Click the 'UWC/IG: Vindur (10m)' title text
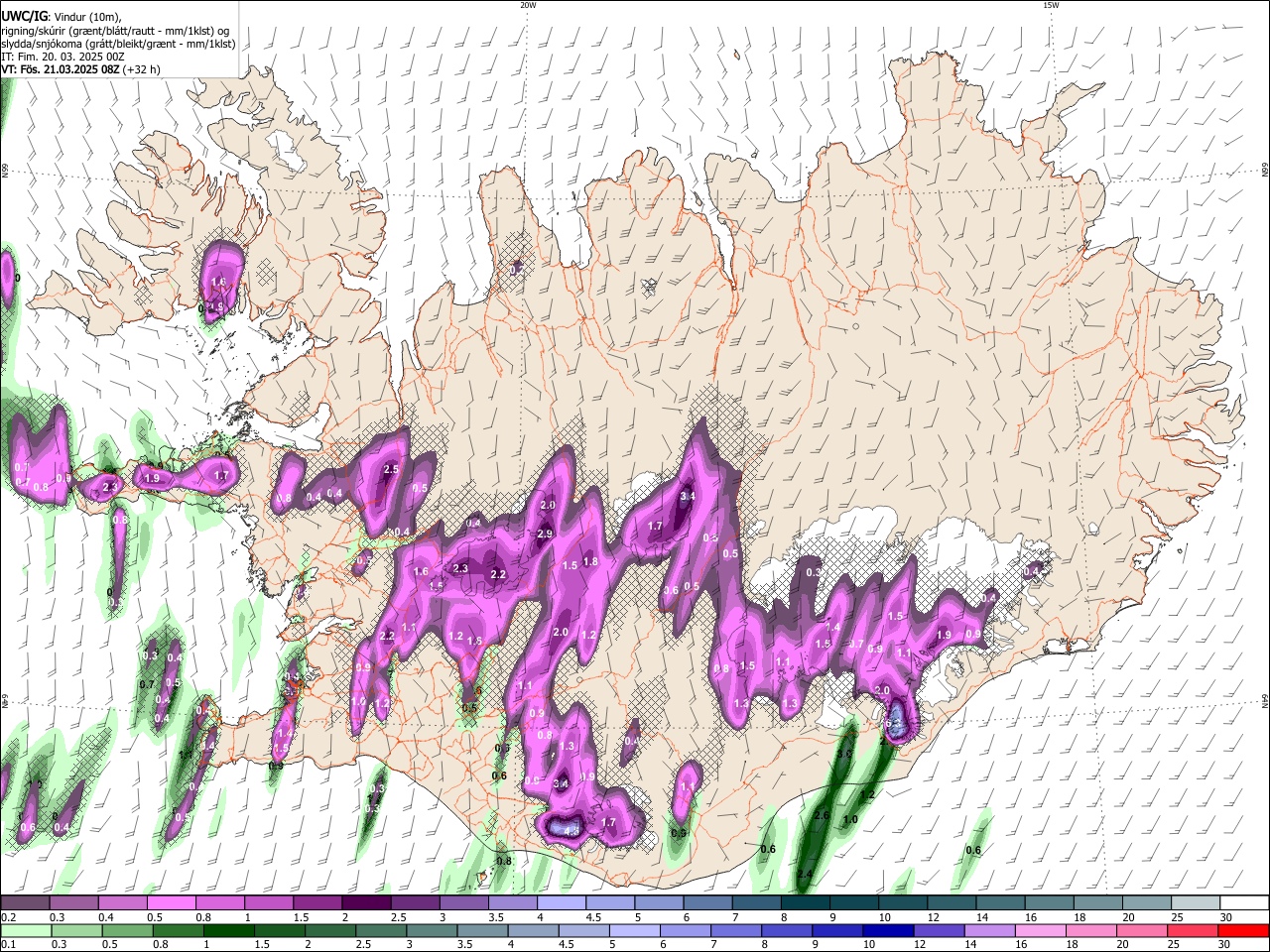Screen dimensions: 1270x952 point(61,17)
